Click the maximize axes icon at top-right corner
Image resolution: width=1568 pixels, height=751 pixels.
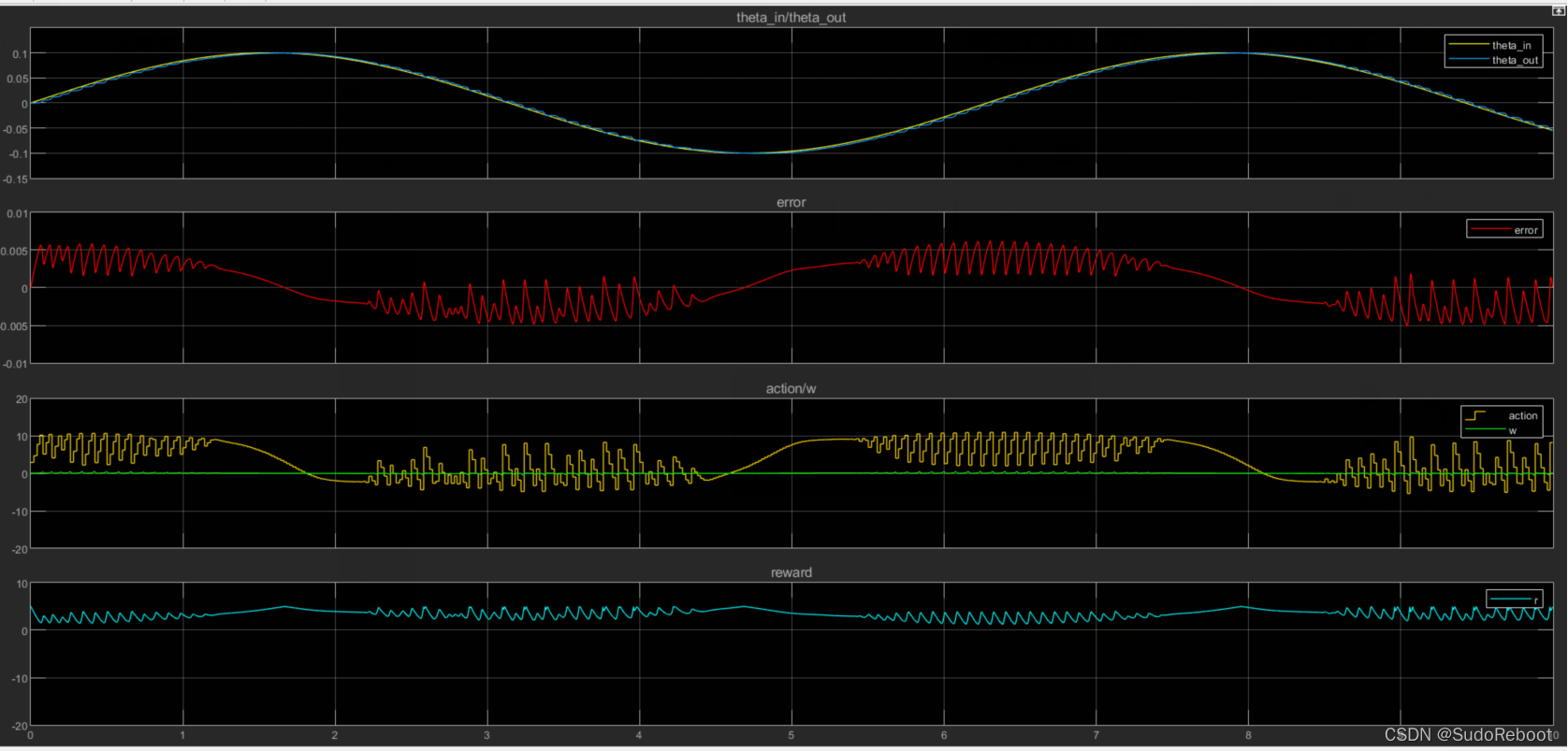1559,10
